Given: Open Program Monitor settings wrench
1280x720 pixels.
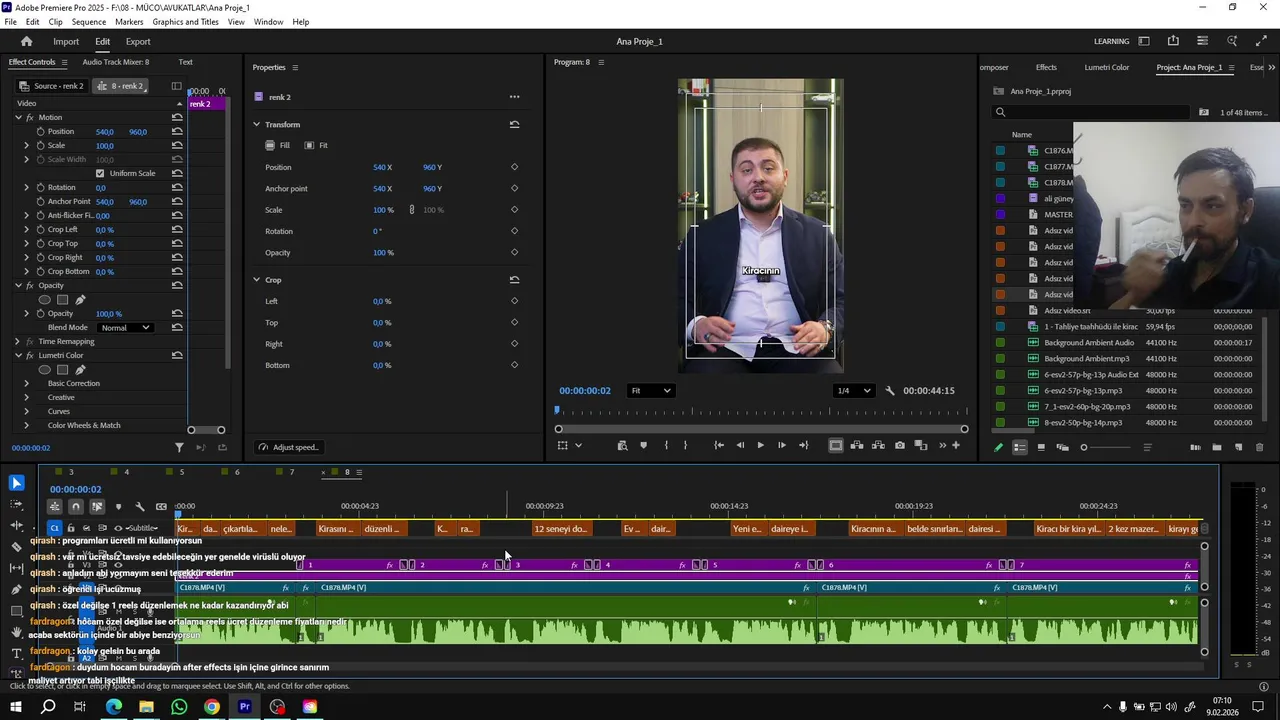Looking at the screenshot, I should pyautogui.click(x=890, y=391).
